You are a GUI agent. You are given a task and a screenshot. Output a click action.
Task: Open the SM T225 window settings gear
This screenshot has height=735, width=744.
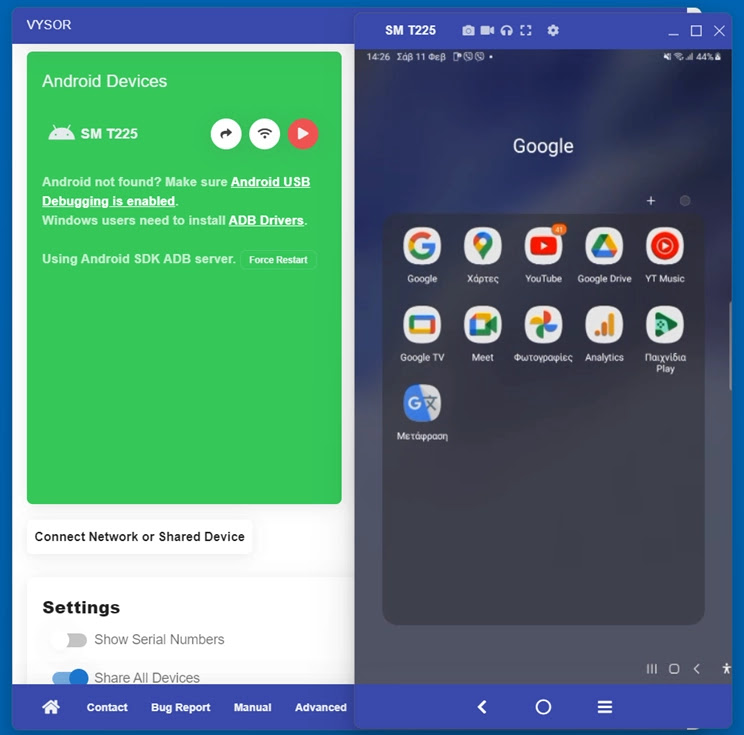tap(553, 30)
